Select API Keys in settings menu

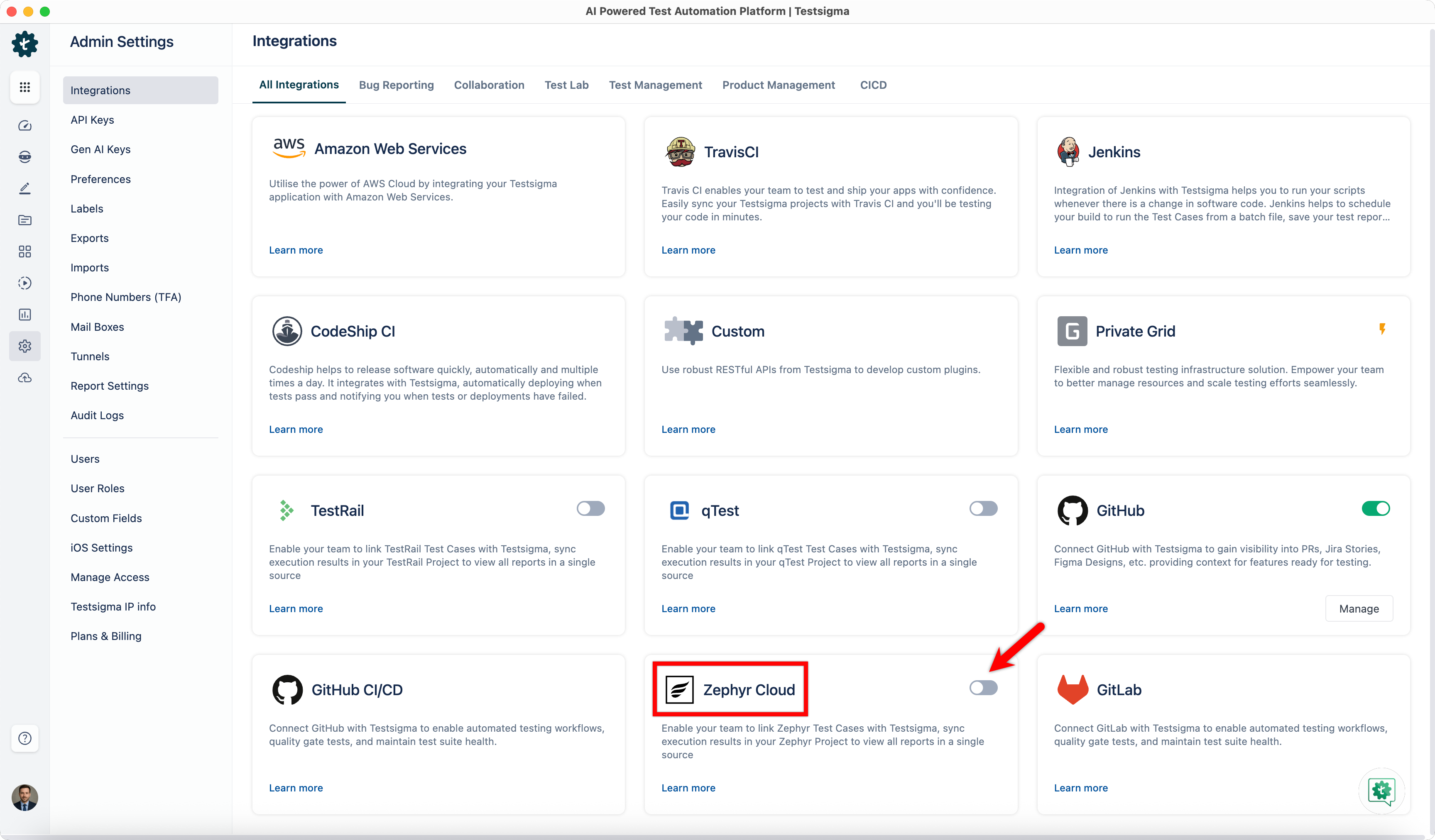point(92,120)
